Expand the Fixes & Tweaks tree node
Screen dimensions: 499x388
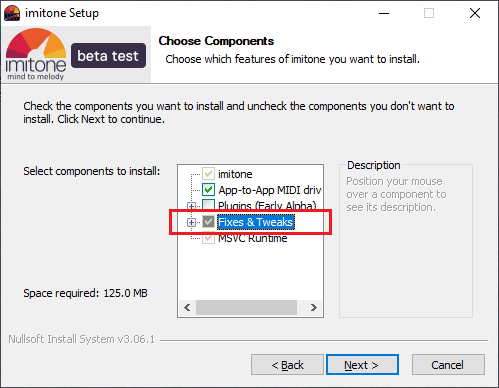(x=191, y=222)
